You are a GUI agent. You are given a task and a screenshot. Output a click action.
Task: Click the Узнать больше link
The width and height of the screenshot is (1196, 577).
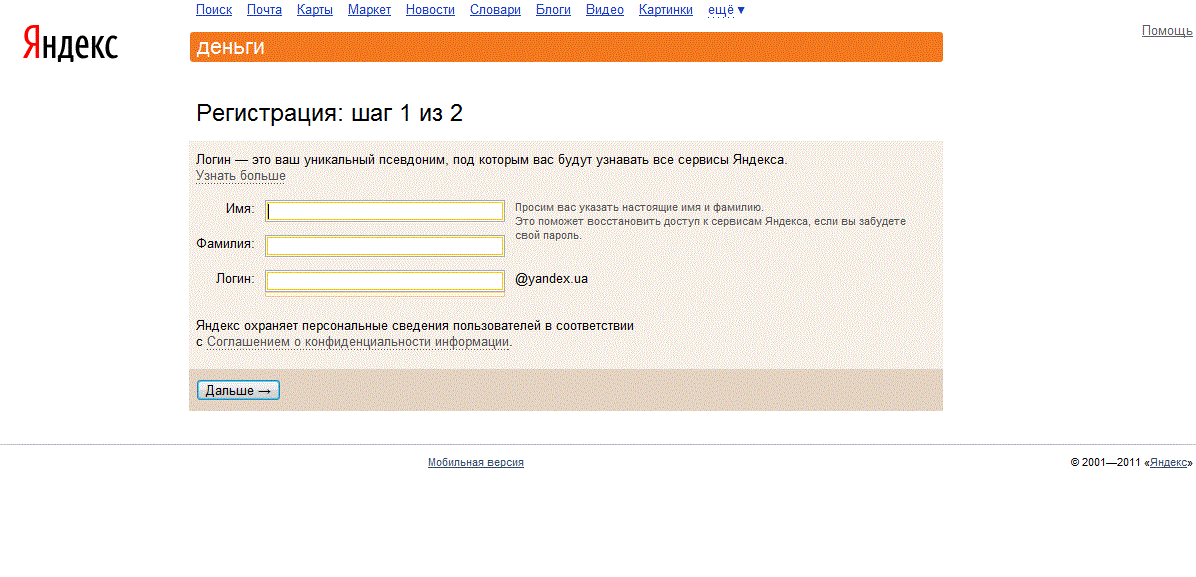pyautogui.click(x=241, y=176)
